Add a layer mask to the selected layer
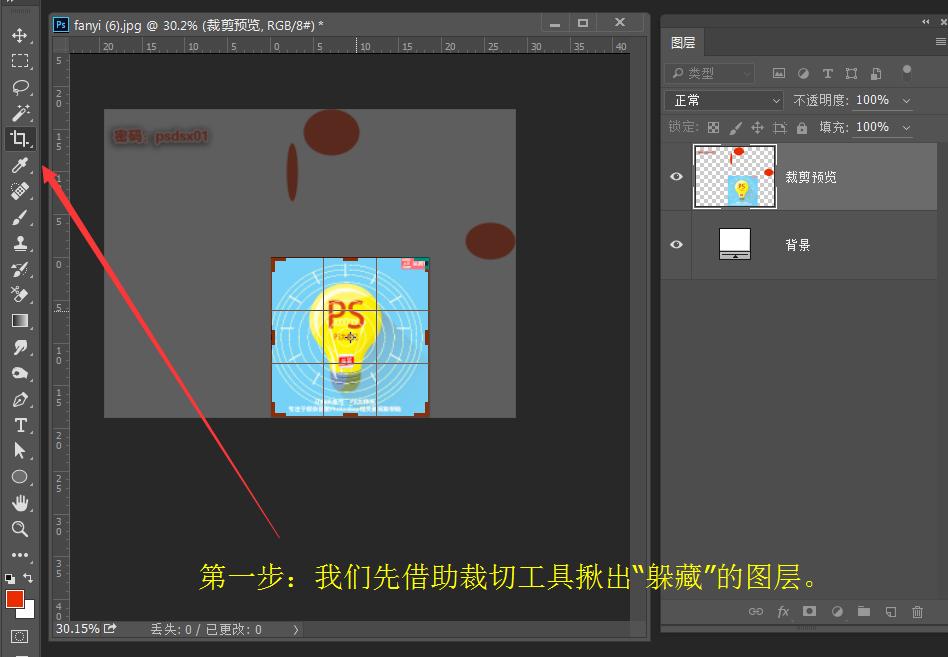Image resolution: width=948 pixels, height=657 pixels. point(809,611)
